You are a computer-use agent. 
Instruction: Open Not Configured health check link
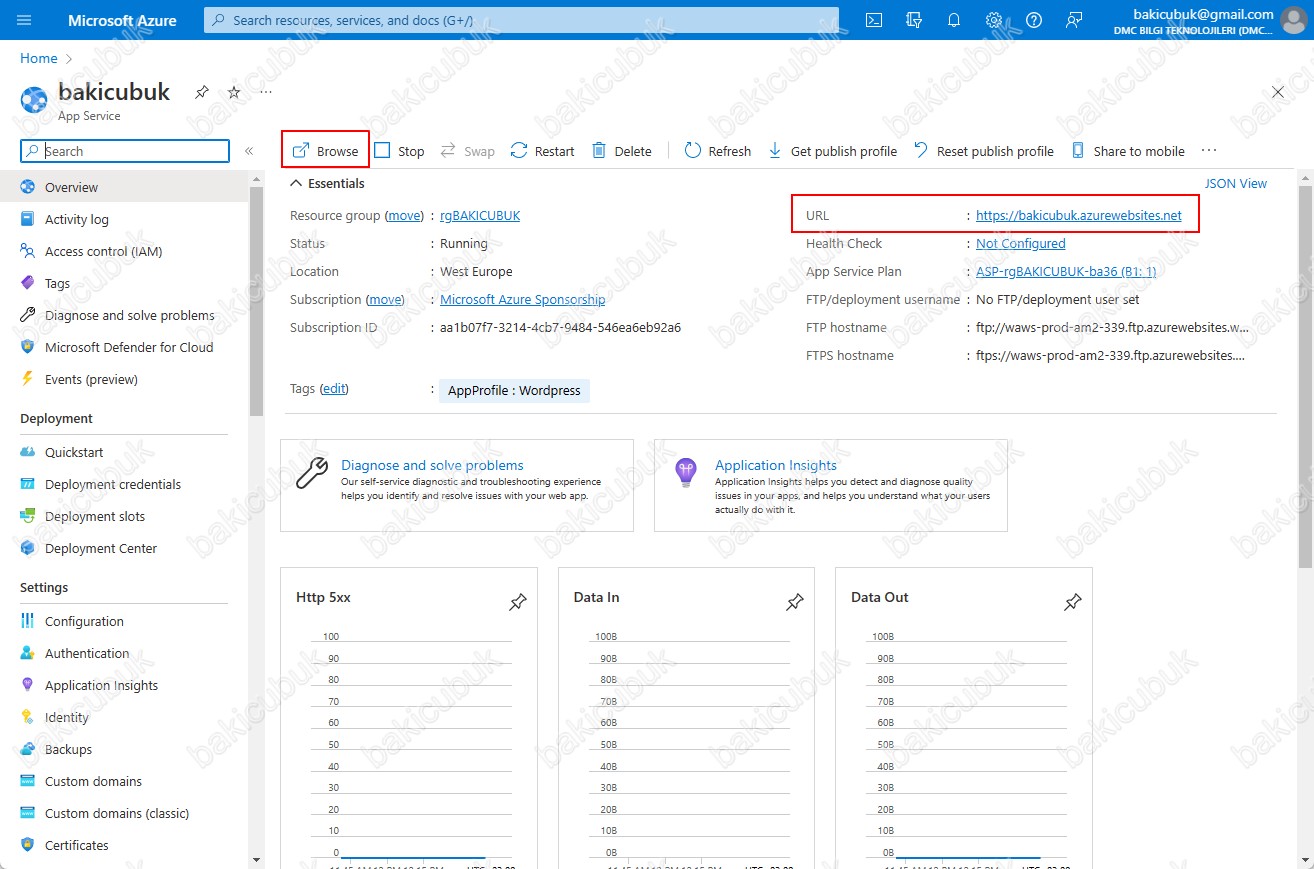tap(1021, 243)
